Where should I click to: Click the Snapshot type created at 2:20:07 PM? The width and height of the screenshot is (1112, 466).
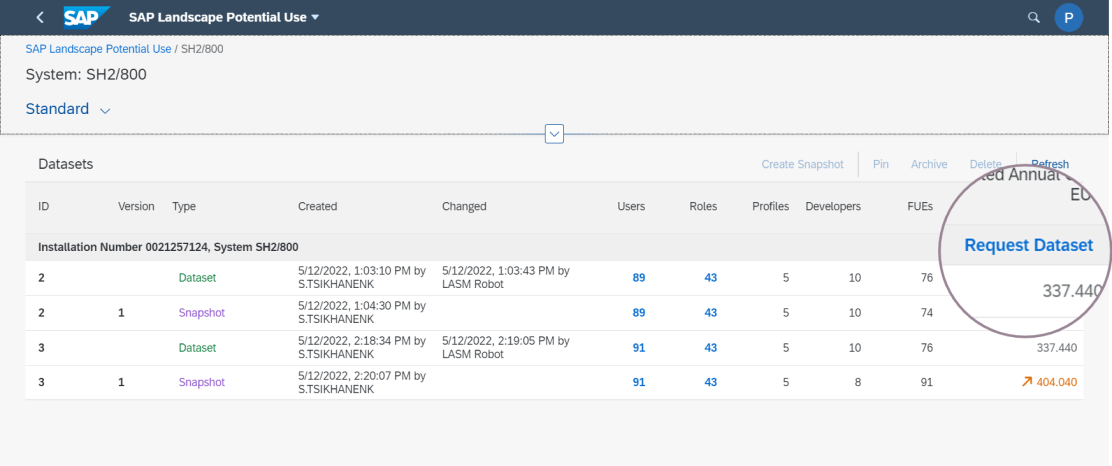click(x=201, y=382)
